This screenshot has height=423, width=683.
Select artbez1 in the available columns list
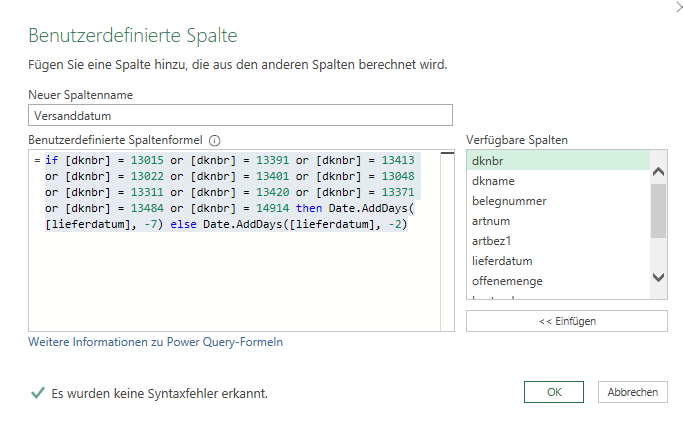(558, 241)
